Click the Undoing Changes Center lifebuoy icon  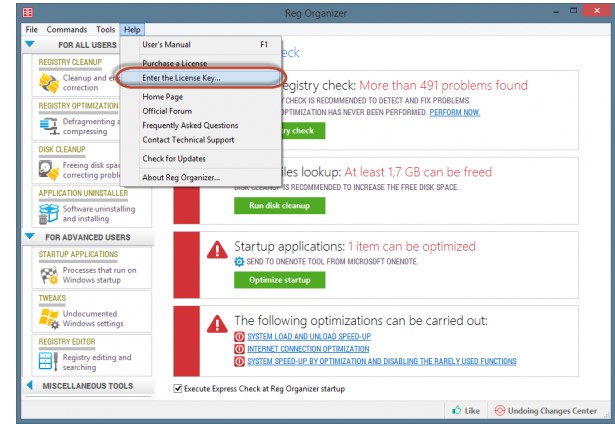coord(499,410)
